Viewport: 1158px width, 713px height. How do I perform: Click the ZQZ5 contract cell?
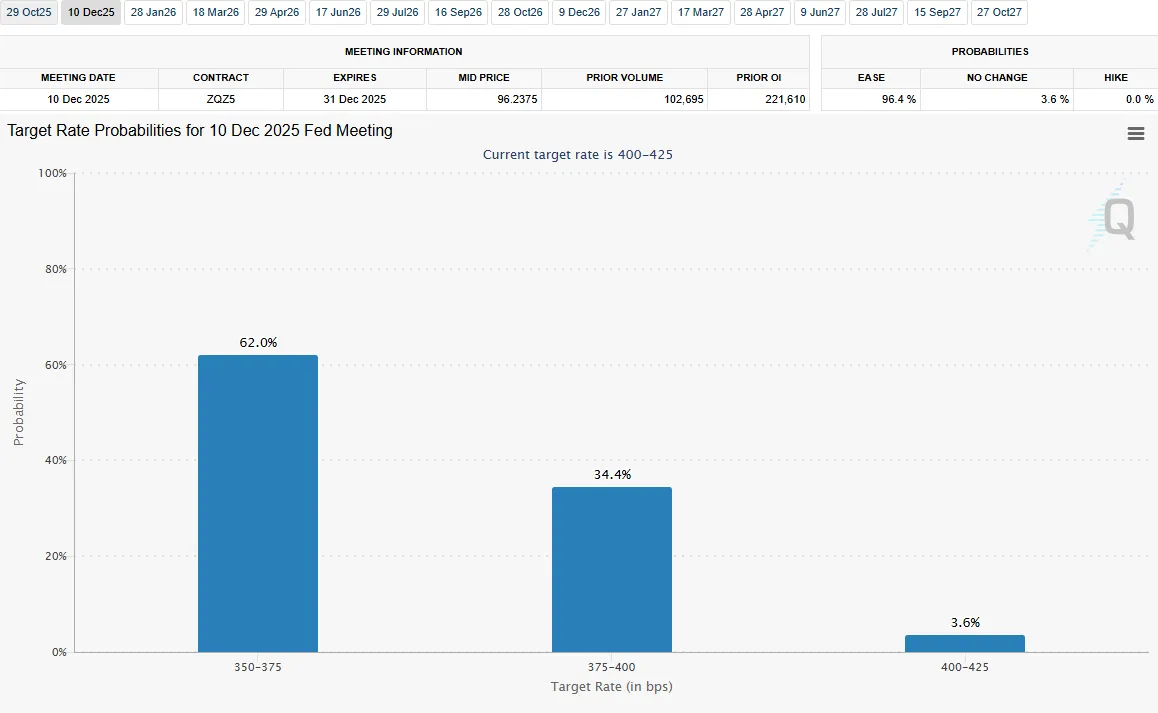coord(221,99)
